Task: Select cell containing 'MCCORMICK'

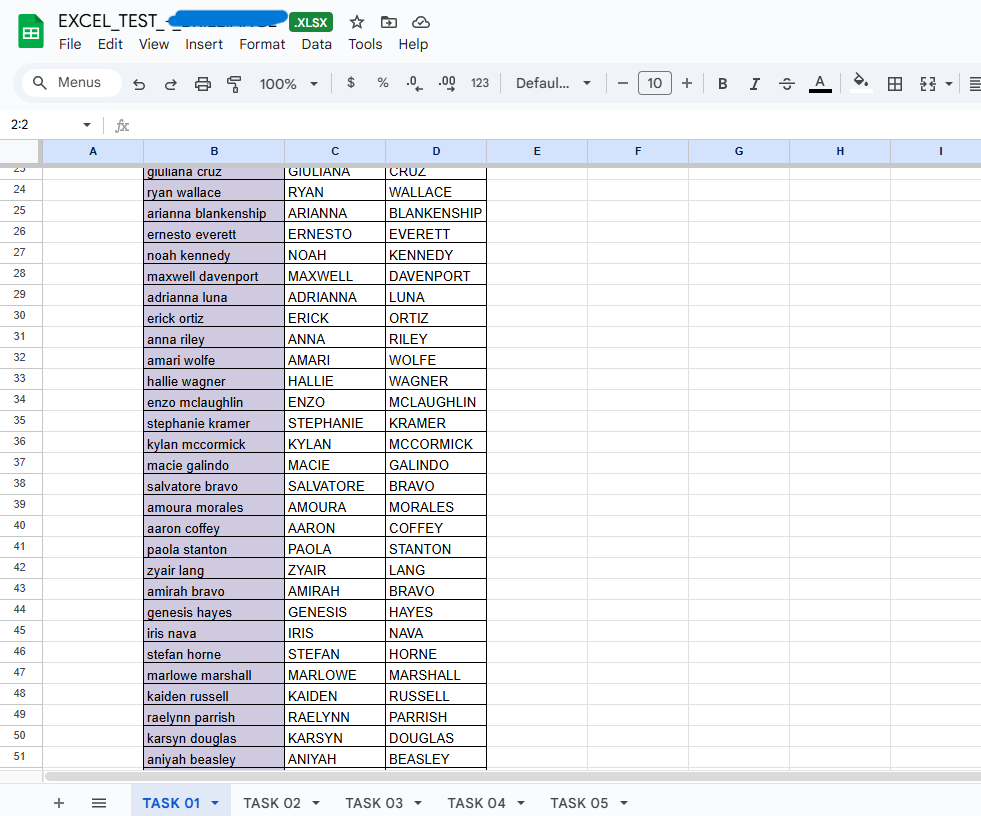Action: (x=436, y=444)
